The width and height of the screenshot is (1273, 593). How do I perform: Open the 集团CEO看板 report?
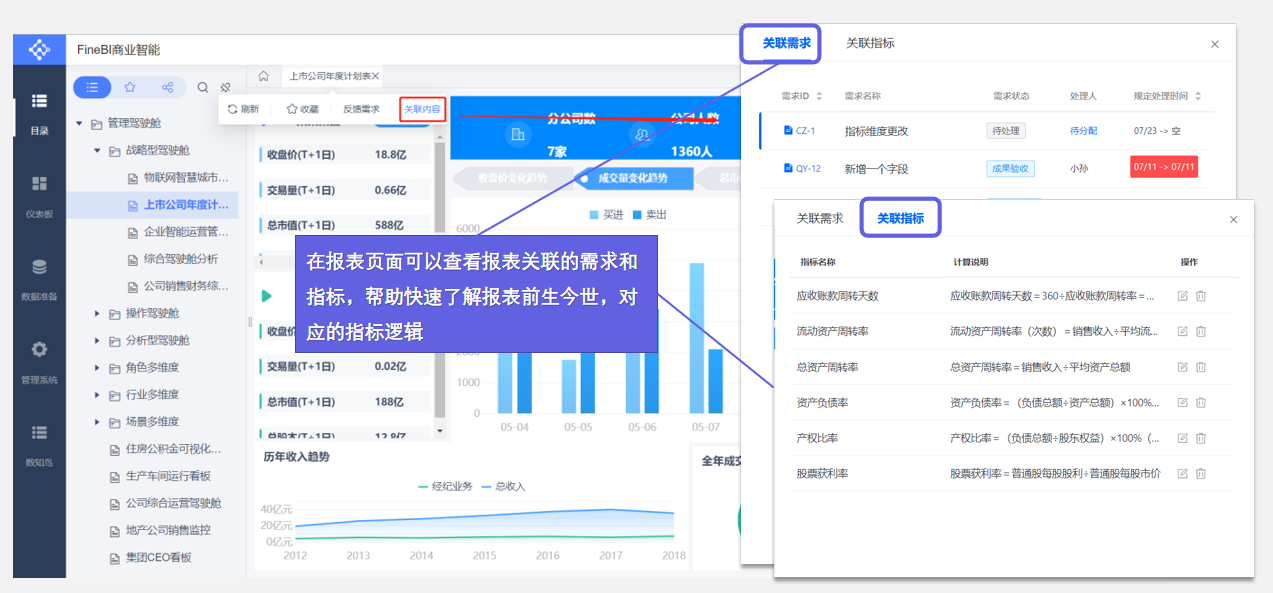(150, 557)
